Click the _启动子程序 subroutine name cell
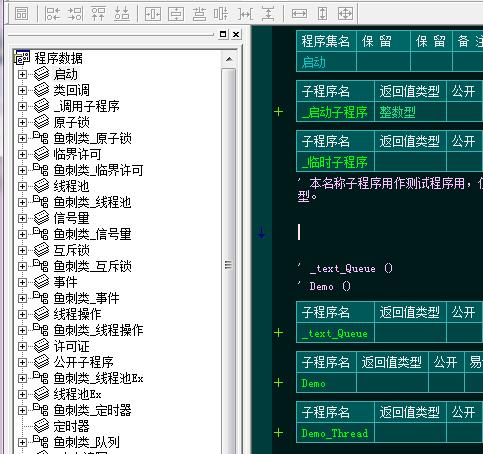 pyautogui.click(x=335, y=112)
